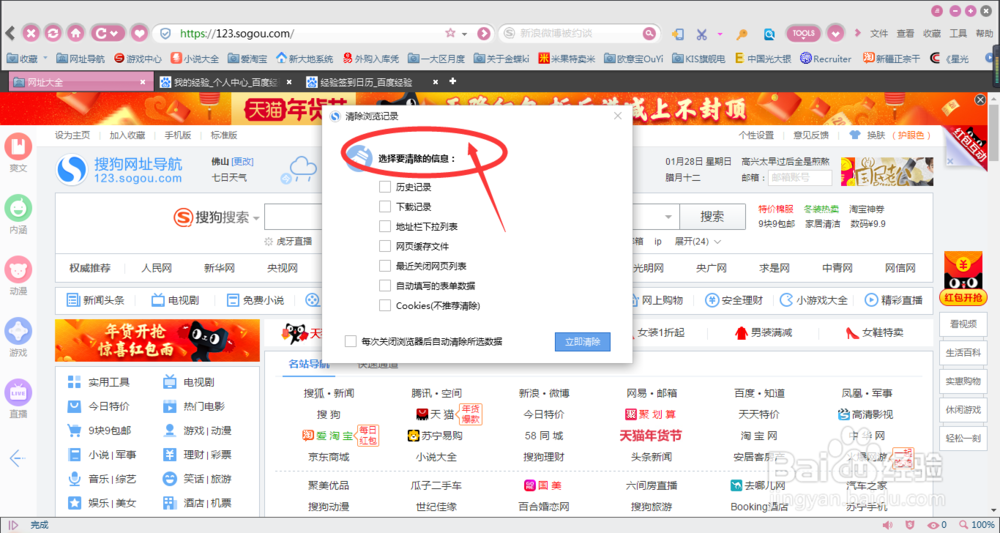Image resolution: width=1000 pixels, height=533 pixels.
Task: Click the shield security icon in address bar
Action: [165, 33]
